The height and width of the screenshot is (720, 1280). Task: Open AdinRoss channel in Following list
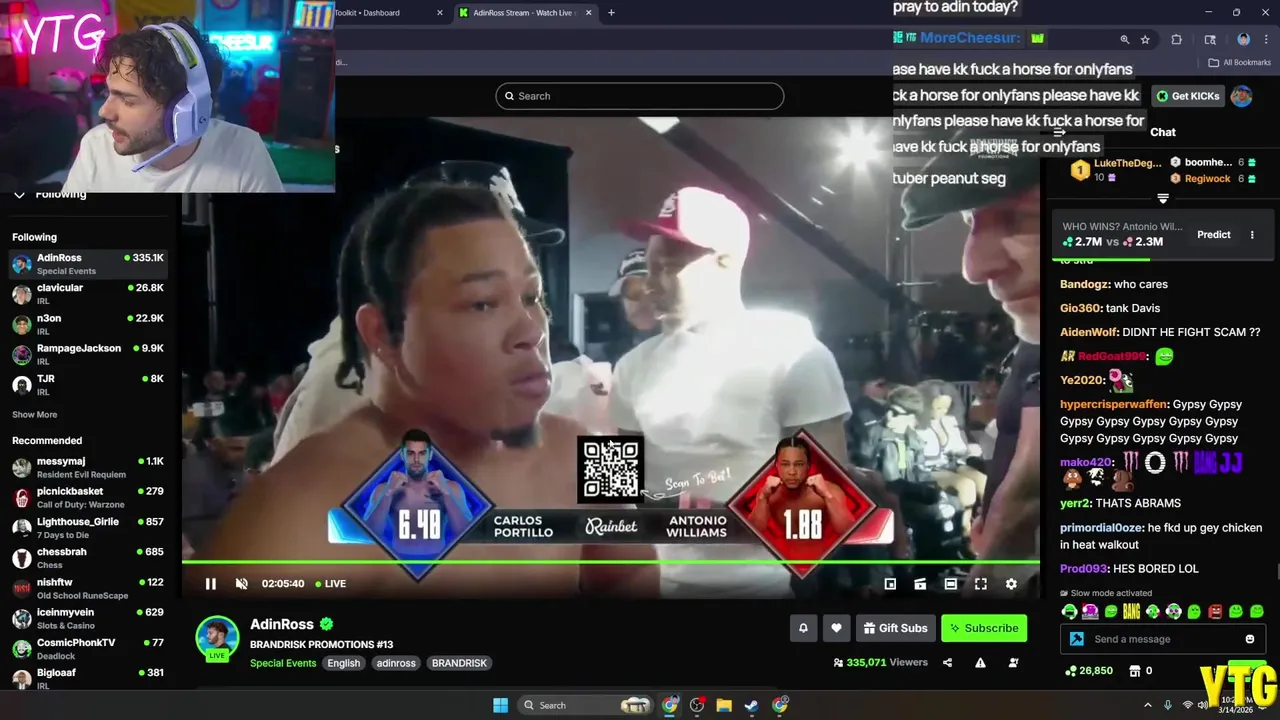[x=88, y=264]
